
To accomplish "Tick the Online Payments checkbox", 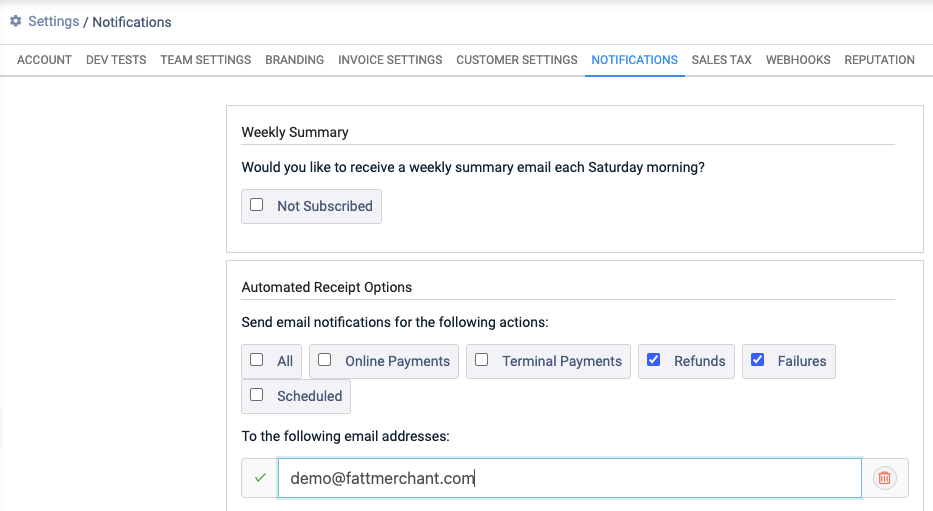I will 324,360.
